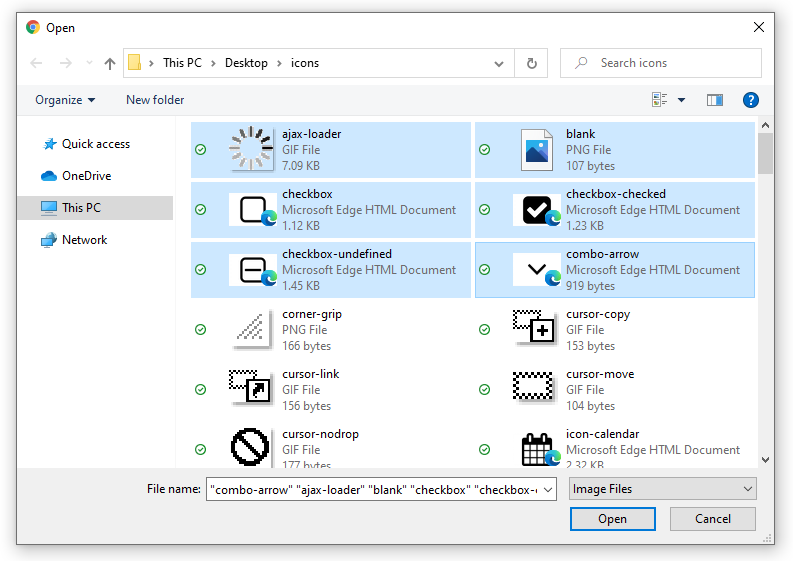This screenshot has width=793, height=561.
Task: Select the file name cursor-move
Action: tap(600, 374)
